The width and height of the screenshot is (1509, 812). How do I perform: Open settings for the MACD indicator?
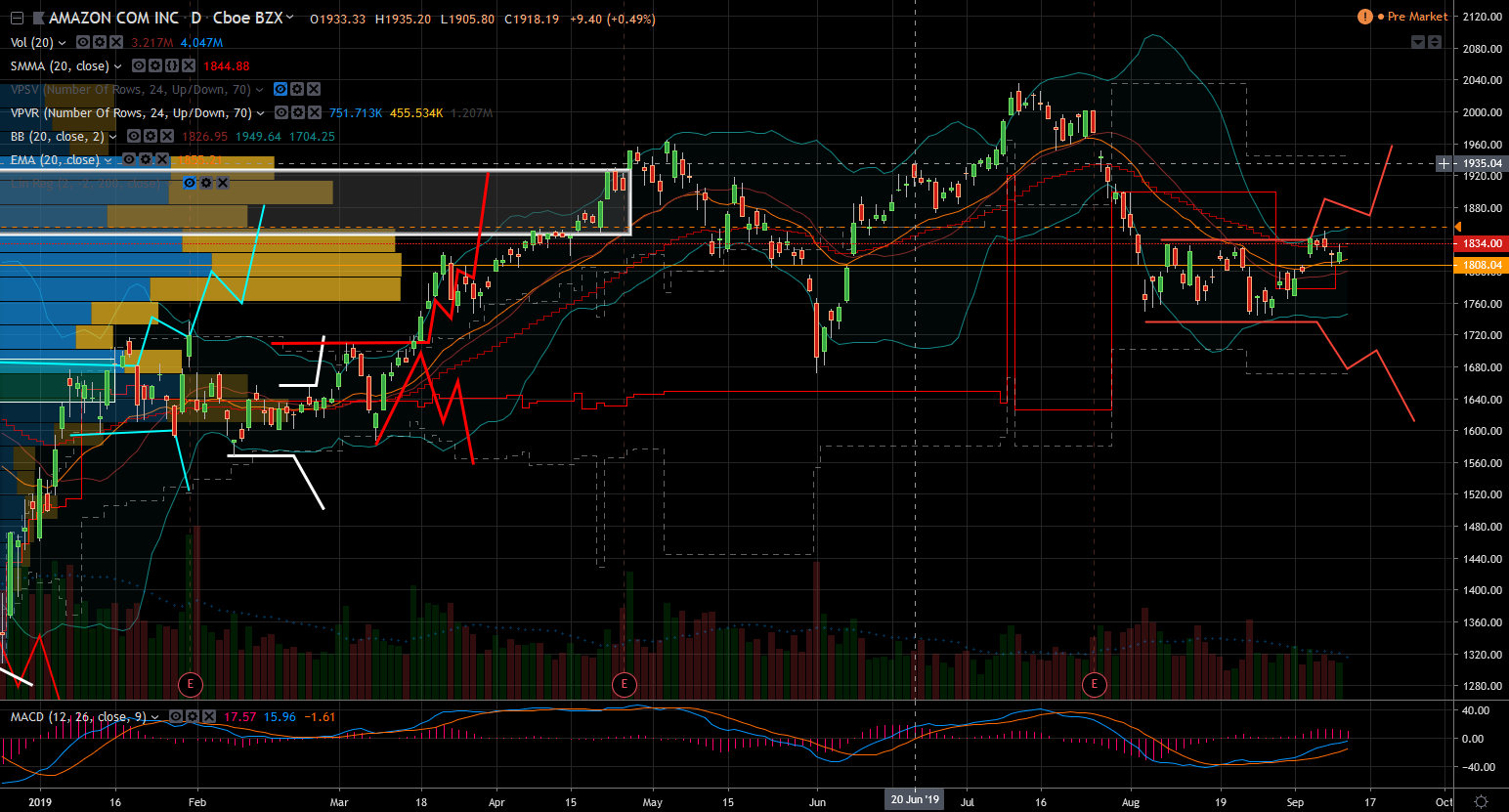[x=193, y=716]
